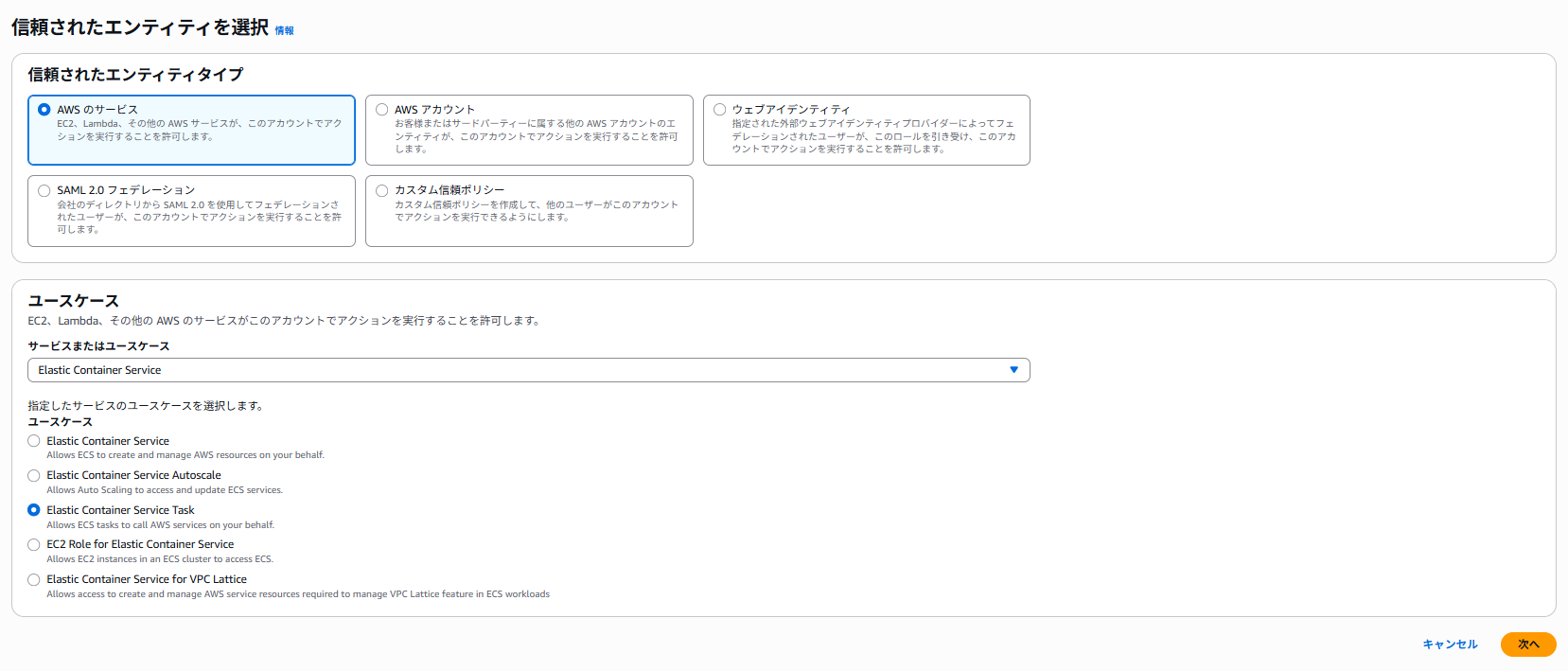Open the サービスまたはユースケース dropdown

click(529, 370)
